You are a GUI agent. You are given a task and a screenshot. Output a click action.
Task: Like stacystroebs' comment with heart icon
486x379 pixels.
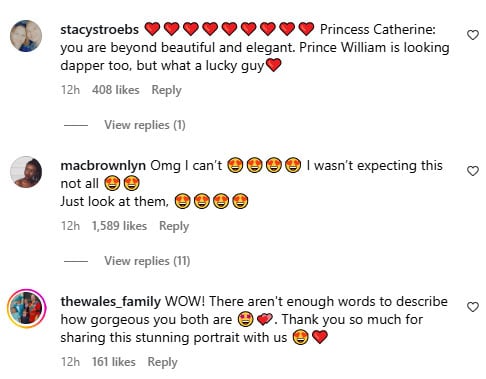(473, 35)
